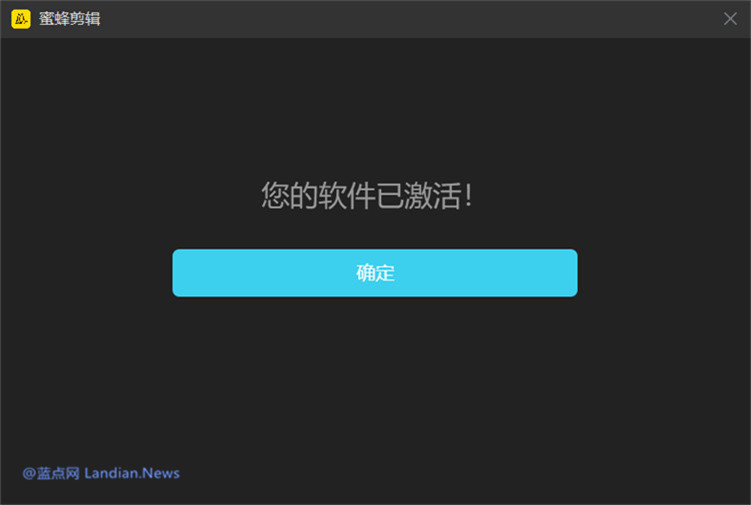Click the 蜜蜂剪辑 window title text
The width and height of the screenshot is (751, 505).
(x=69, y=19)
